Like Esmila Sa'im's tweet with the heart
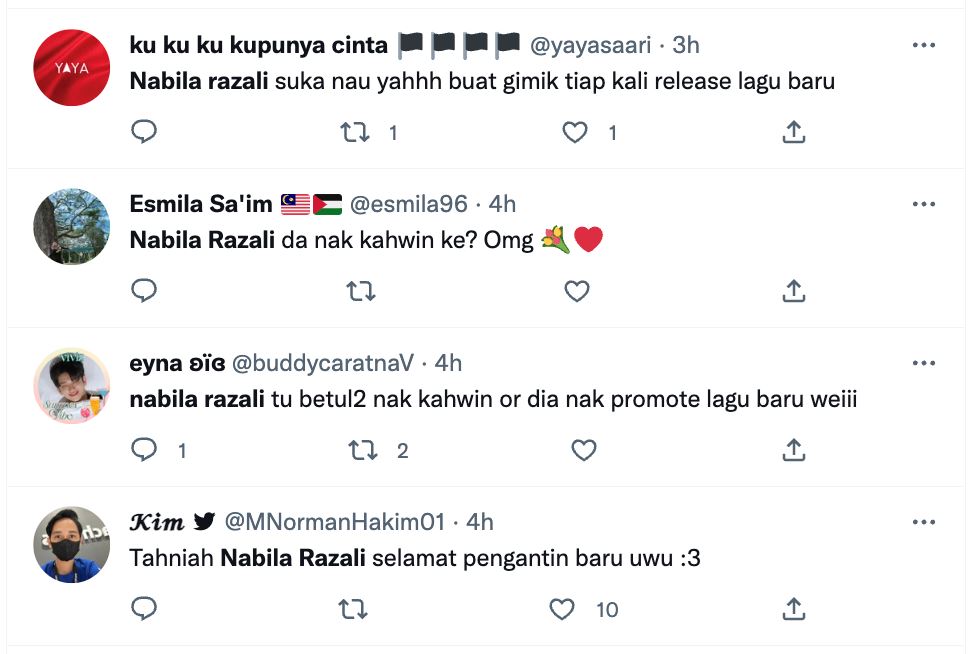Screen dimensions: 970x654 pyautogui.click(x=578, y=291)
